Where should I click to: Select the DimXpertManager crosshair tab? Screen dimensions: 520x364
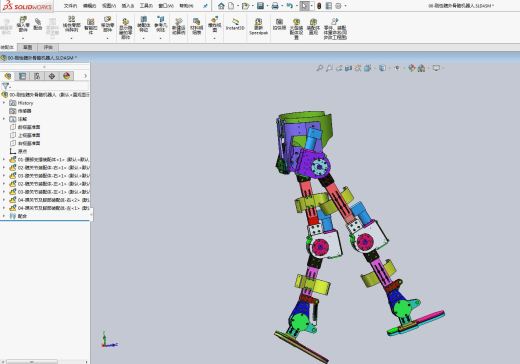pos(52,76)
